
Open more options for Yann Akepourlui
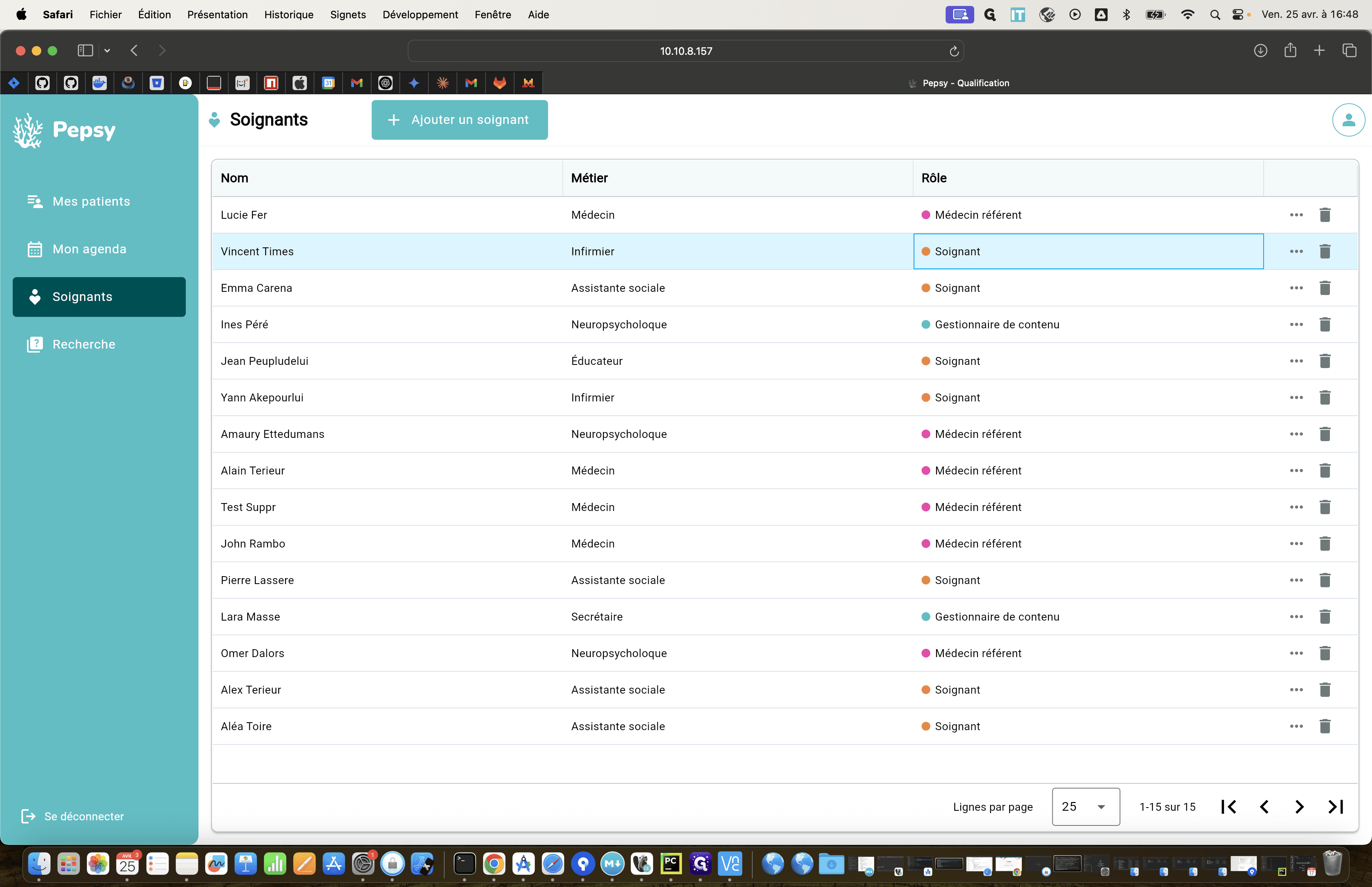[x=1296, y=397]
